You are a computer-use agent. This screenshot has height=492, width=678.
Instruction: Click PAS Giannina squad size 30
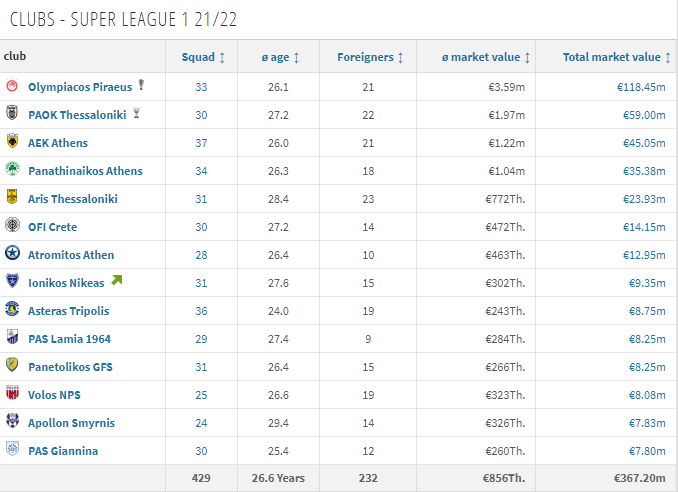coord(201,451)
